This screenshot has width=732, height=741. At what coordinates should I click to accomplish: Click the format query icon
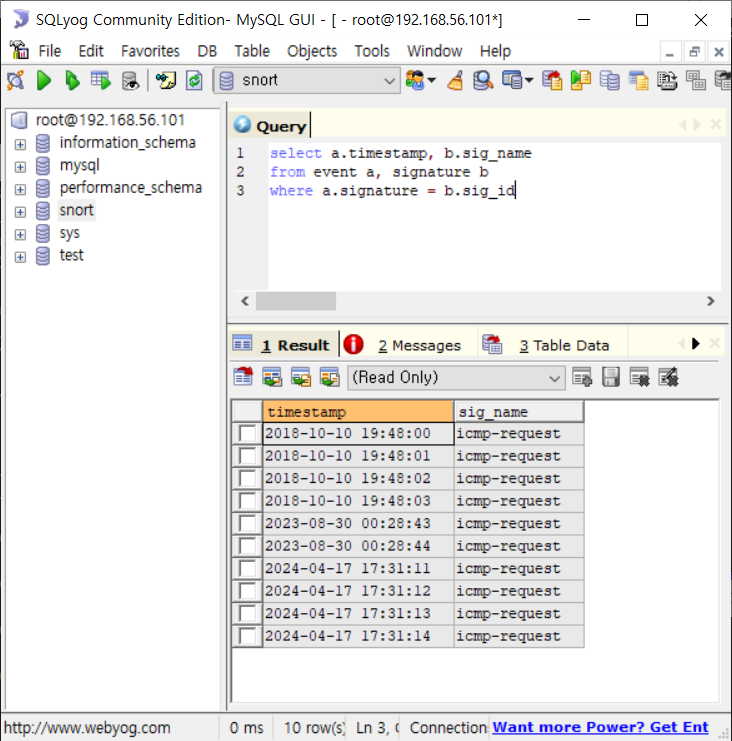click(x=166, y=80)
